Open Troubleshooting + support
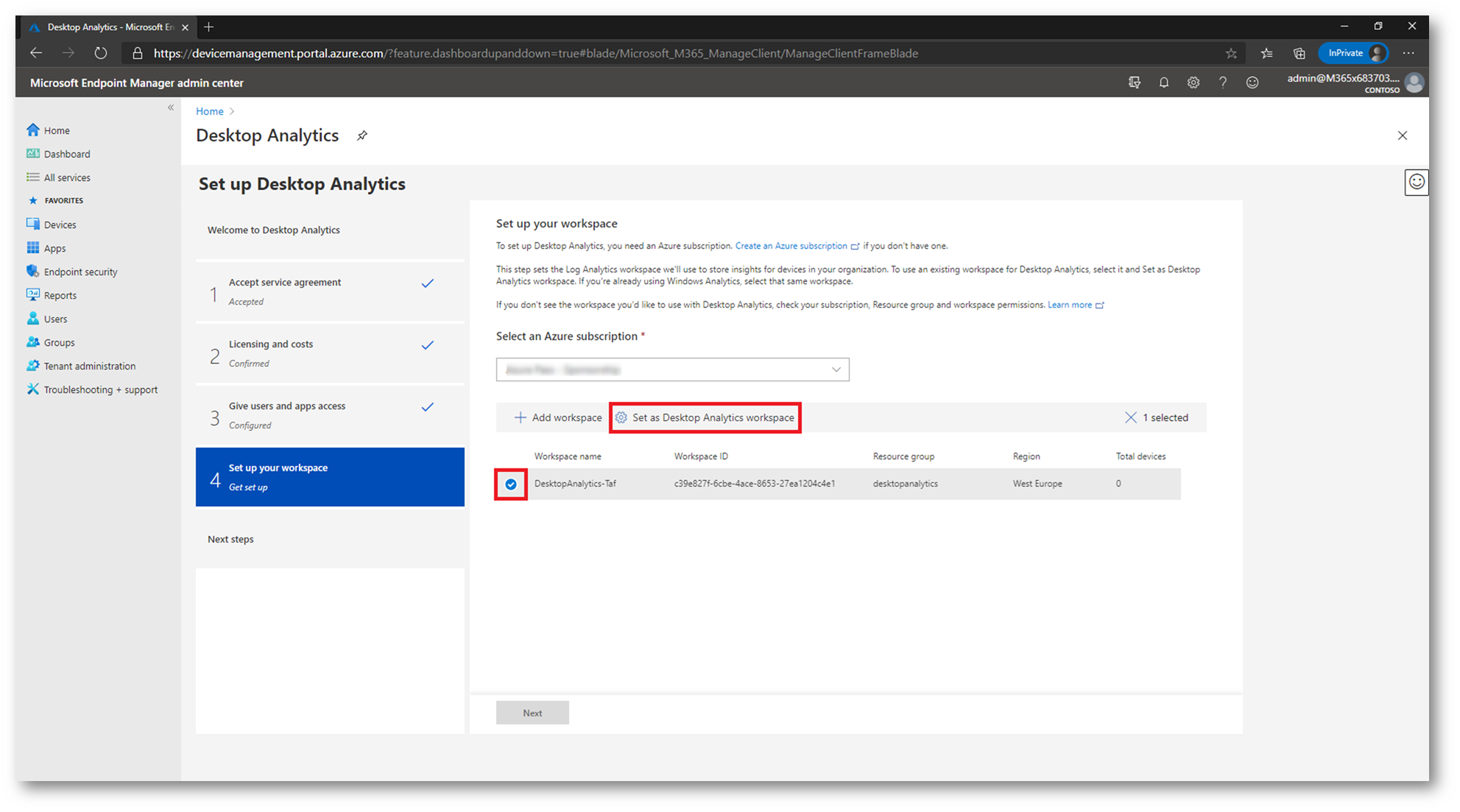 click(100, 389)
